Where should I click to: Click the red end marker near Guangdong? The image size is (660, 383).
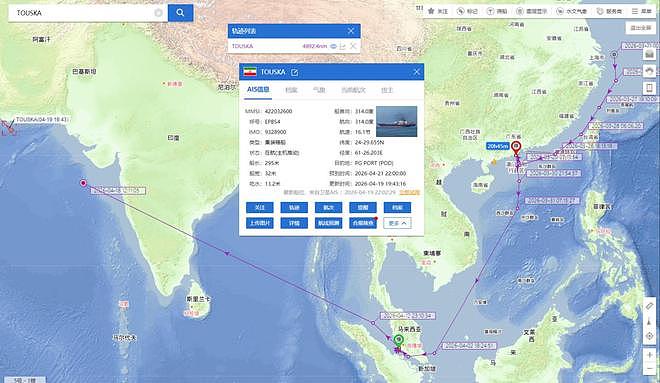point(516,147)
